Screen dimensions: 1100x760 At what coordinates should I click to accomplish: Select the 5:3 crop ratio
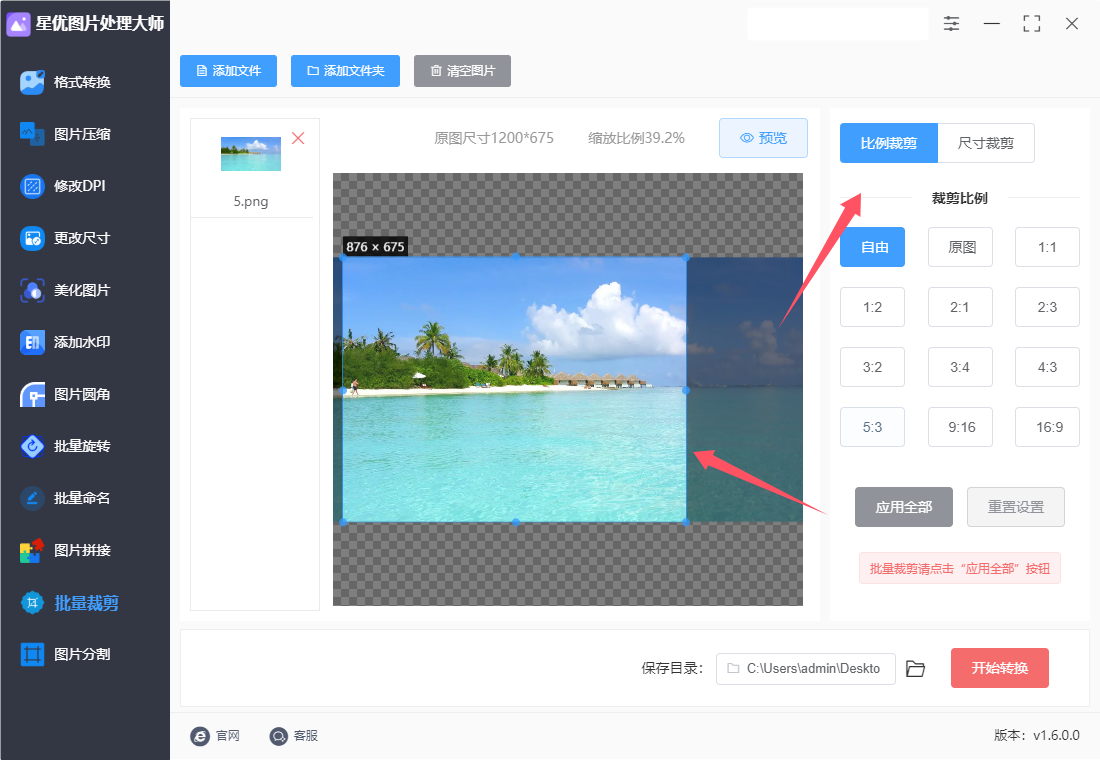click(873, 427)
